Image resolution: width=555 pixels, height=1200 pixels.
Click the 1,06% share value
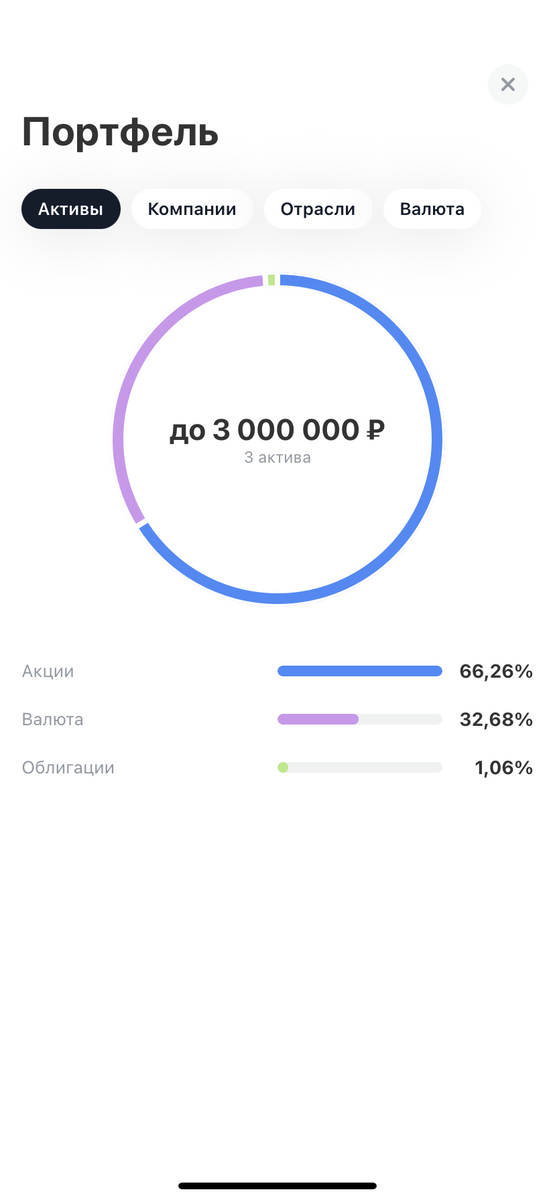pyautogui.click(x=503, y=768)
